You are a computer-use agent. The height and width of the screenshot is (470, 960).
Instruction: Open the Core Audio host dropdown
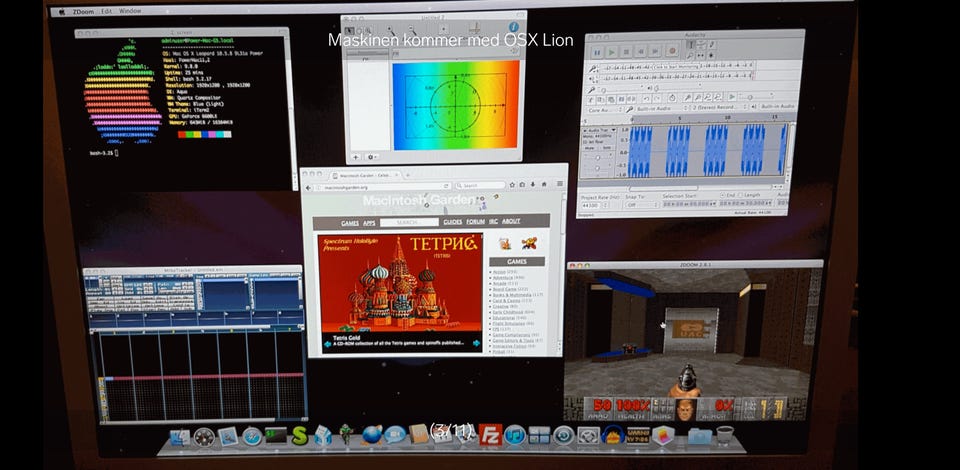[x=604, y=109]
